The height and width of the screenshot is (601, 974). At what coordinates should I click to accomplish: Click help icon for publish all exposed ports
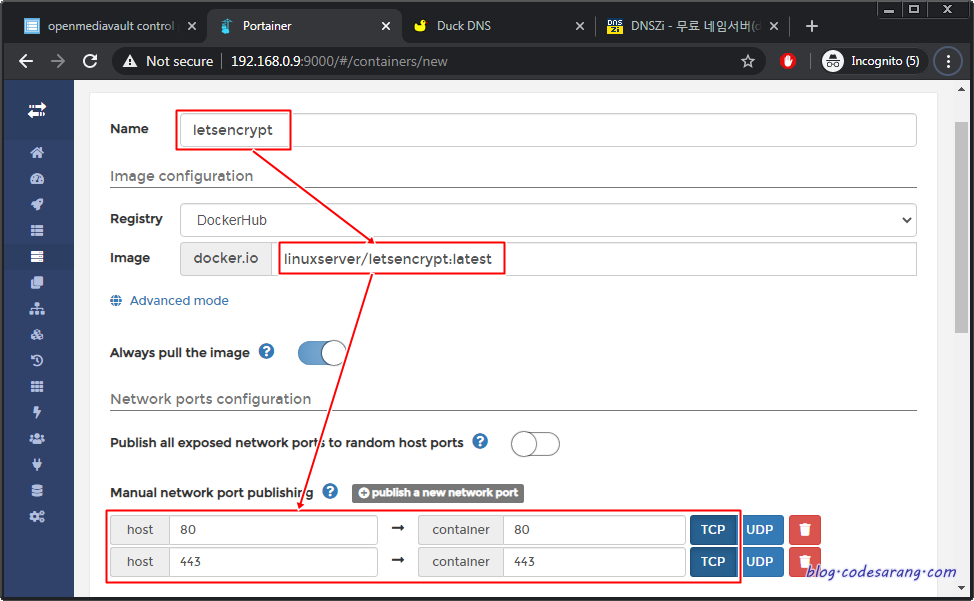(x=480, y=441)
